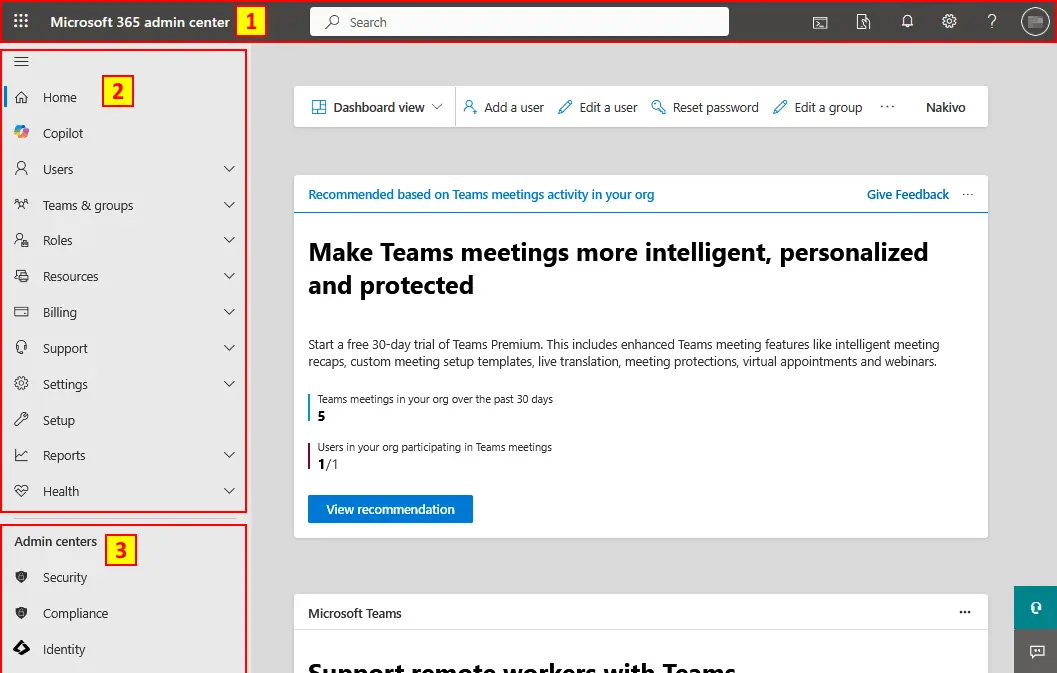The height and width of the screenshot is (673, 1057).
Task: Click the Reports chart icon
Action: [x=22, y=455]
